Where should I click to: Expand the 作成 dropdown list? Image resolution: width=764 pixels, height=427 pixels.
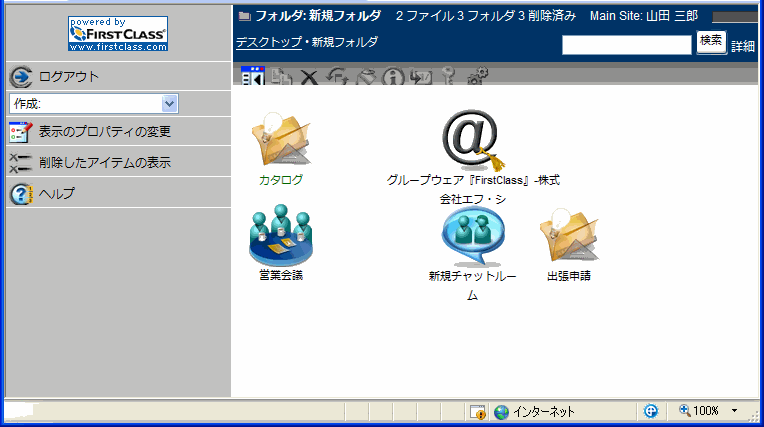point(169,103)
